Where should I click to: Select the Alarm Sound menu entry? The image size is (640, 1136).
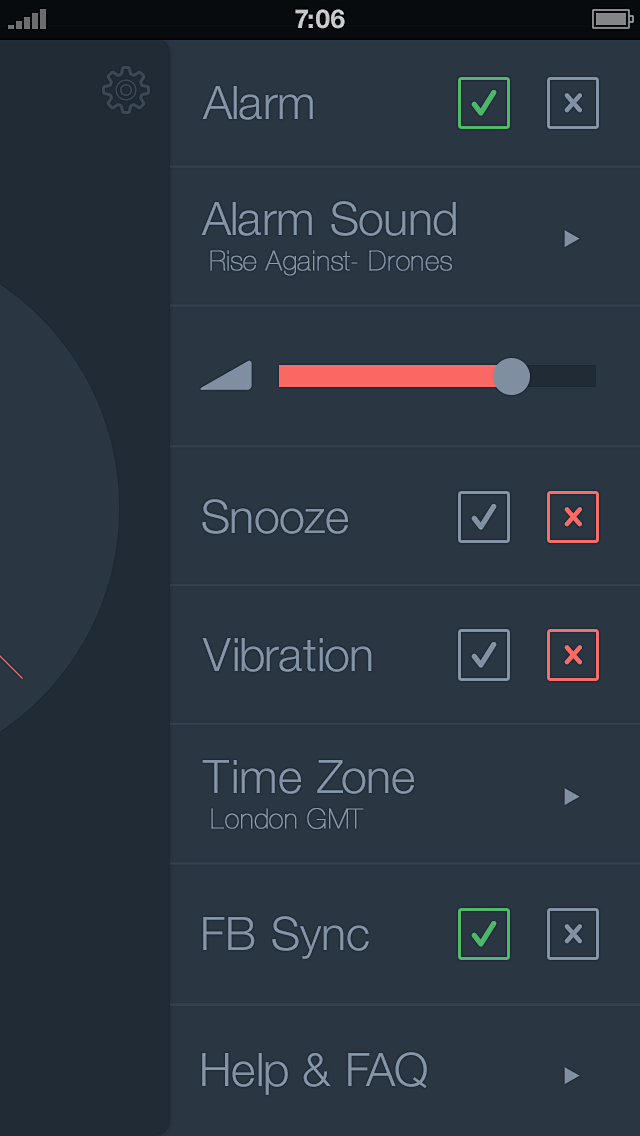405,236
